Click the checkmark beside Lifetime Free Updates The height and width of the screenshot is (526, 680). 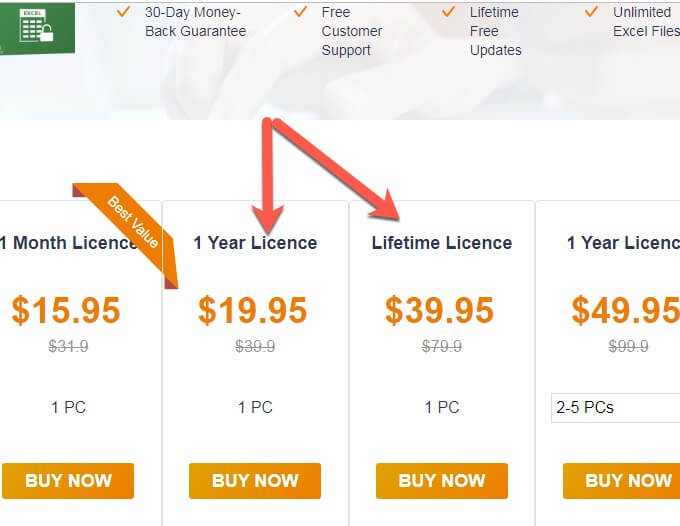tap(449, 12)
